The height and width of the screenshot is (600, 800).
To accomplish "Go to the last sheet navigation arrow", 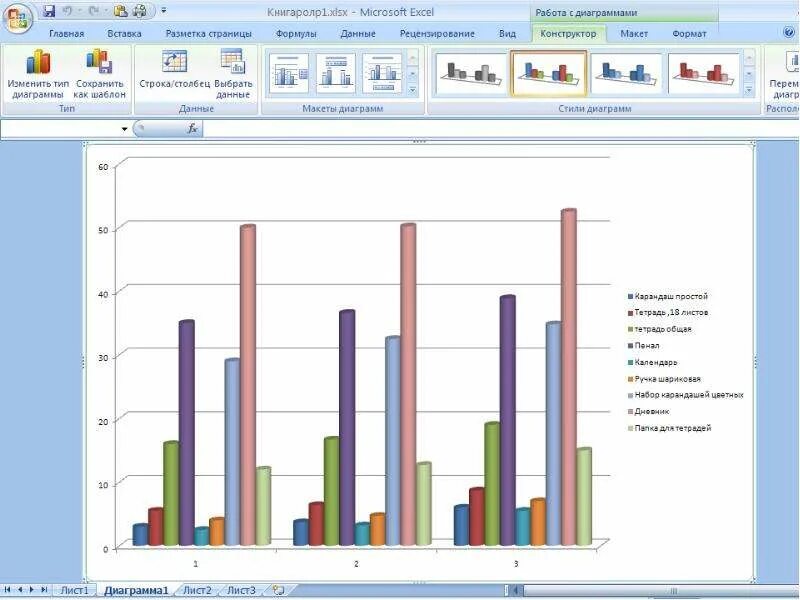I will pyautogui.click(x=44, y=590).
